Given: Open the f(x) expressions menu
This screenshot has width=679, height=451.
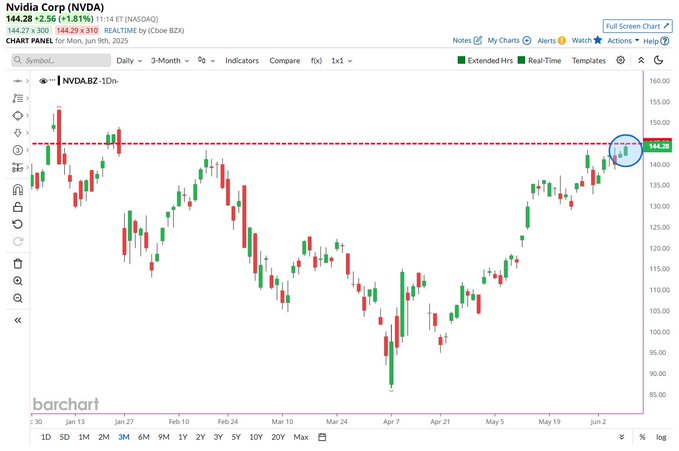Looking at the screenshot, I should click(316, 61).
